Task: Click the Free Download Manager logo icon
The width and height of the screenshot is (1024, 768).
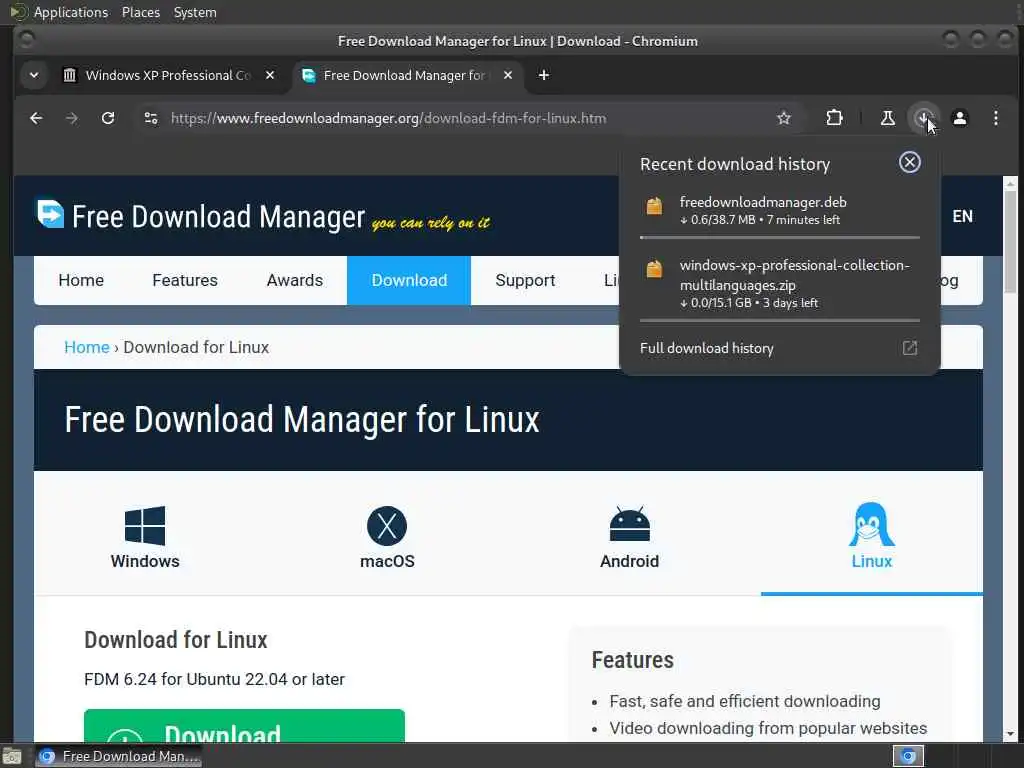Action: tap(50, 214)
